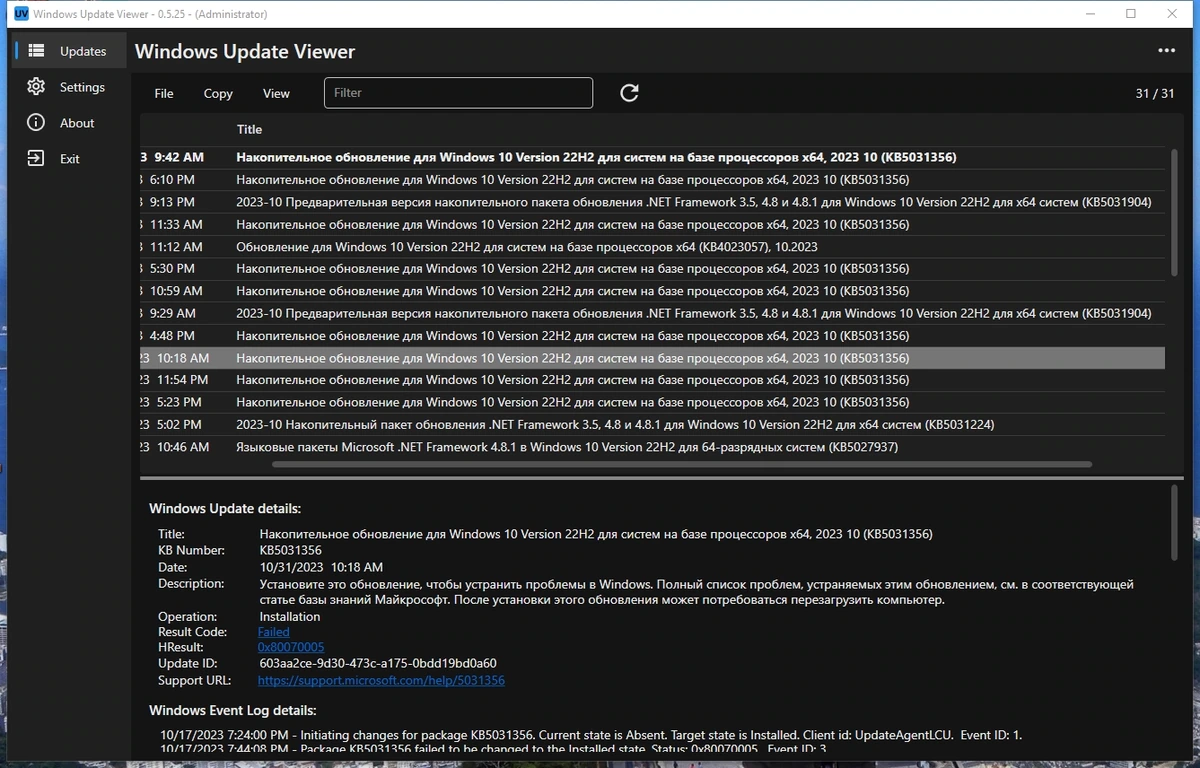
Task: Click the Update ID value 603aa2ce-9d30-473c
Action: 378,663
